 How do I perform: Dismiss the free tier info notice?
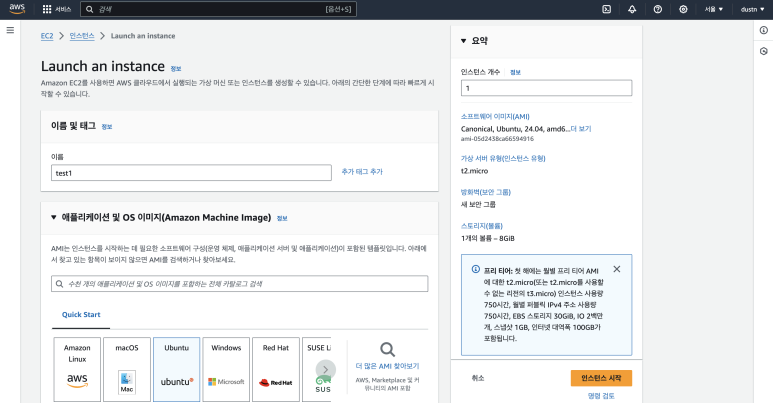click(x=617, y=269)
